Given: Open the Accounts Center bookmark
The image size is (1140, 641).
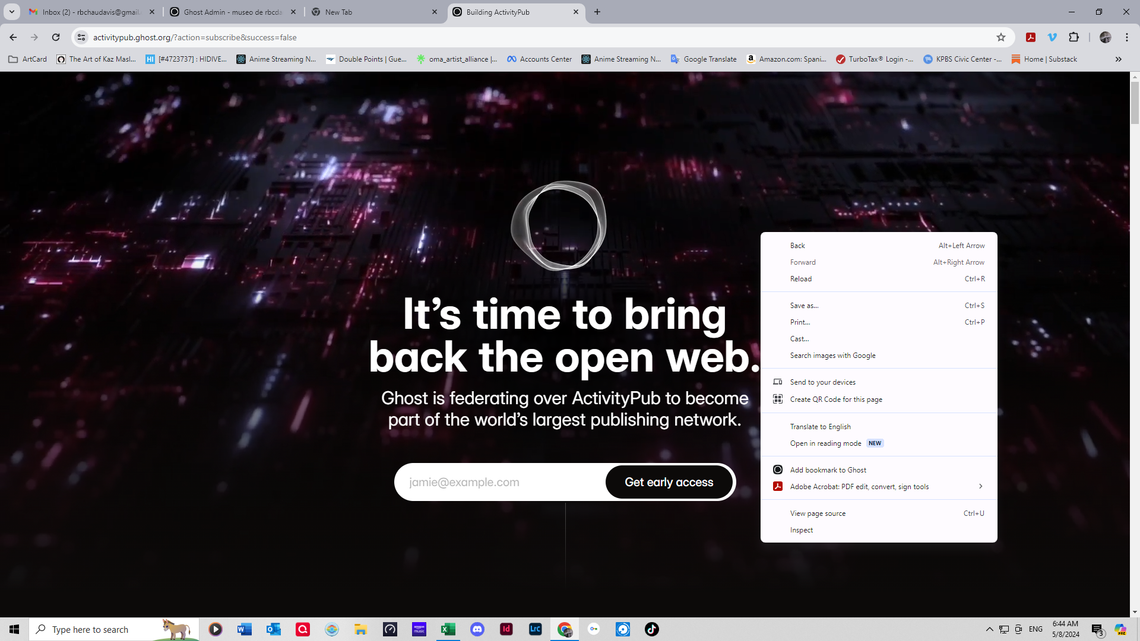Looking at the screenshot, I should pyautogui.click(x=539, y=59).
